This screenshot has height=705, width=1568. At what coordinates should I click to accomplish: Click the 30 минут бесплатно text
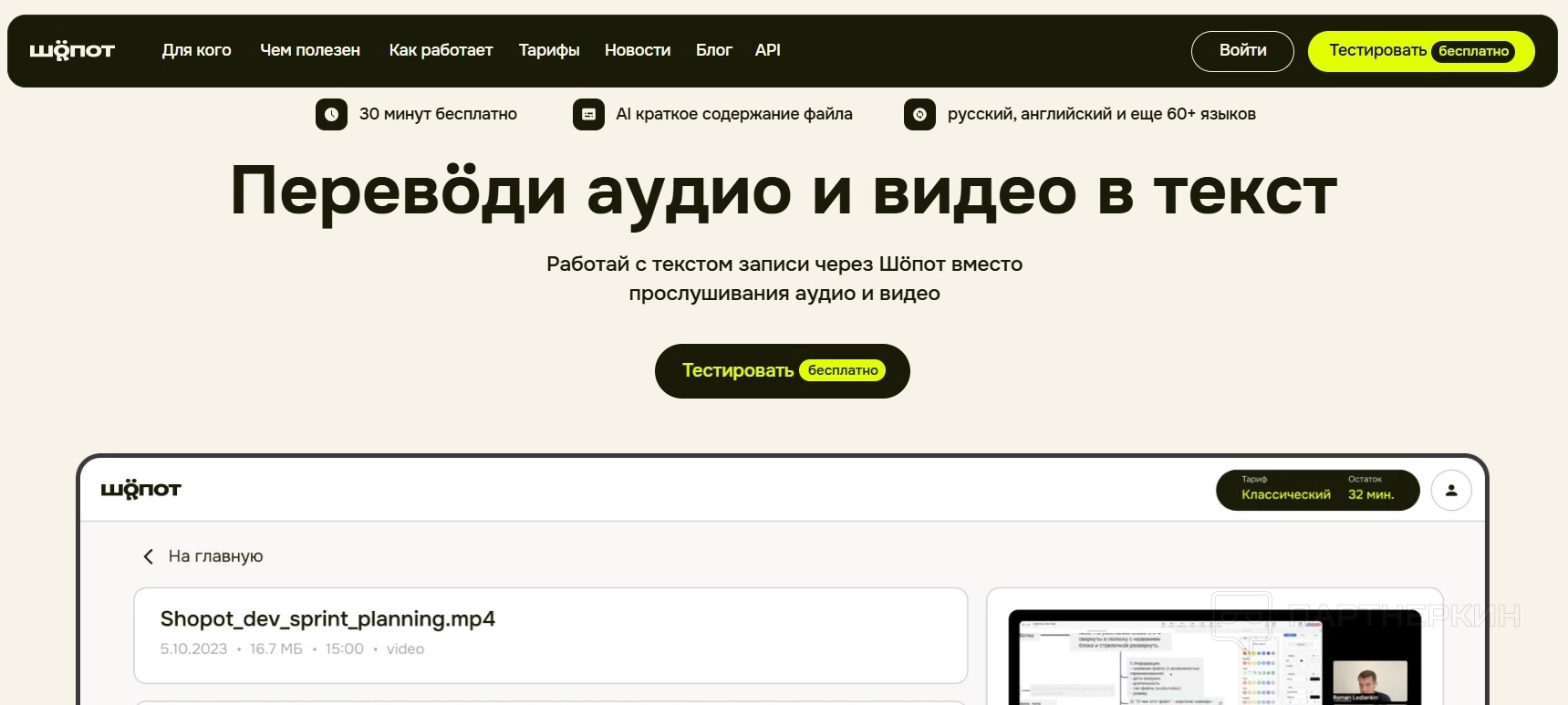438,114
